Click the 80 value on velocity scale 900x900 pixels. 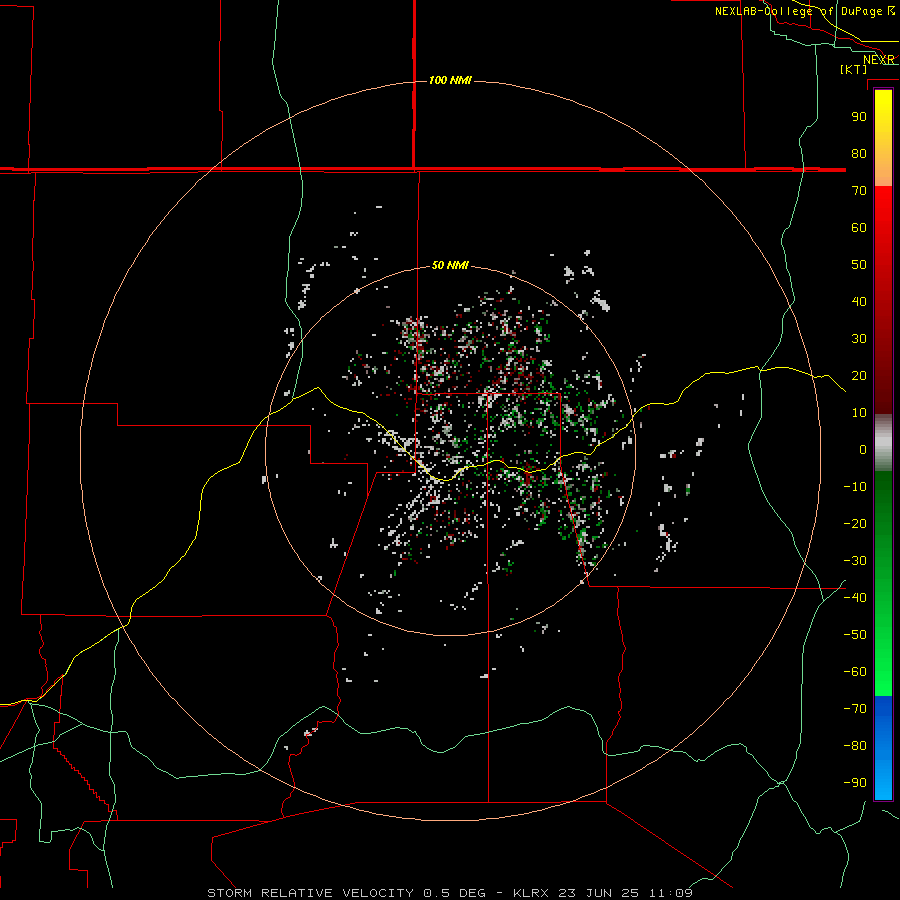(859, 153)
